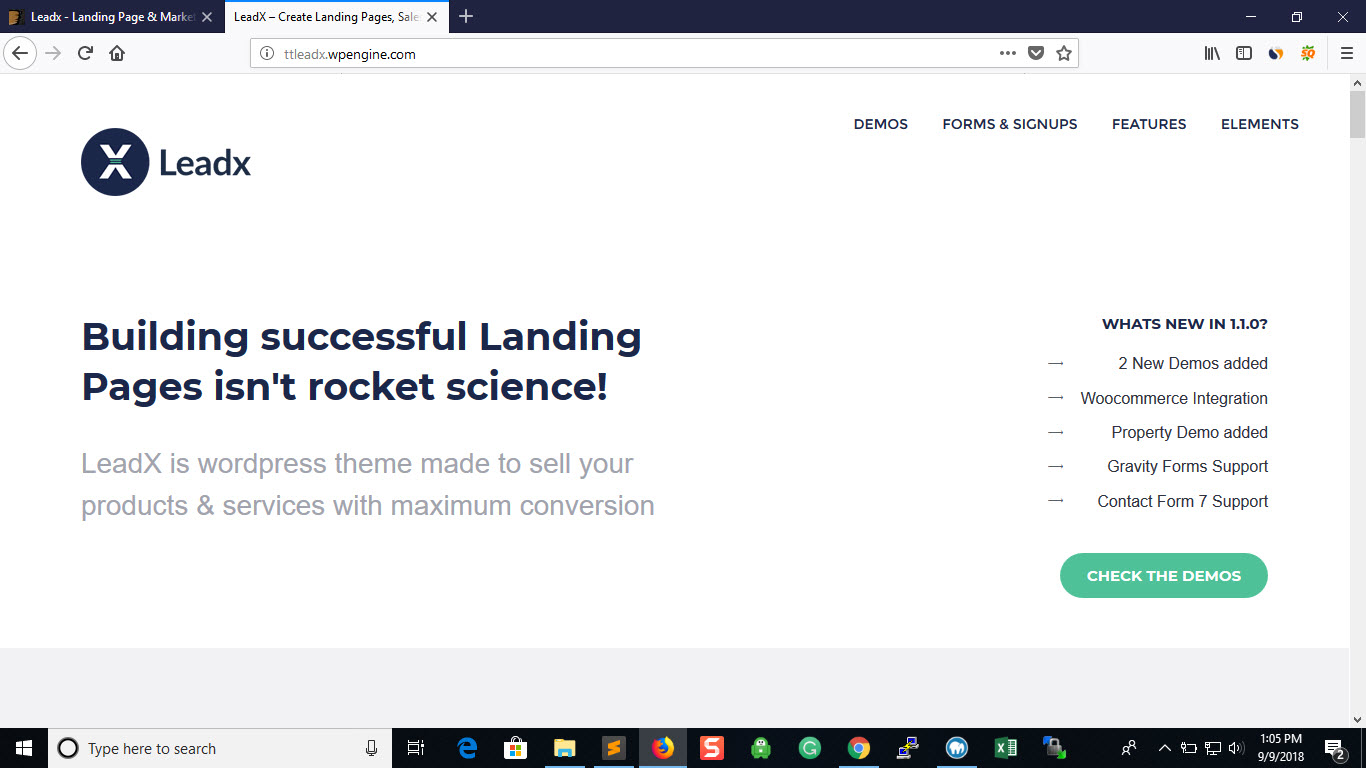Save page to Pocket
The image size is (1366, 768).
1036,54
